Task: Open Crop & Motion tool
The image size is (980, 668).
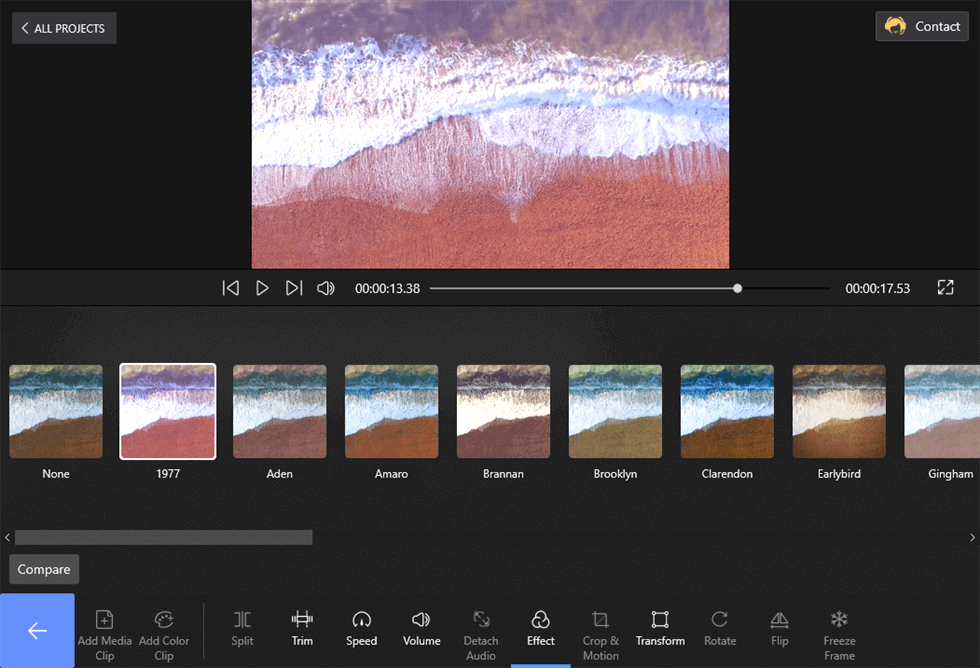Action: (x=601, y=636)
